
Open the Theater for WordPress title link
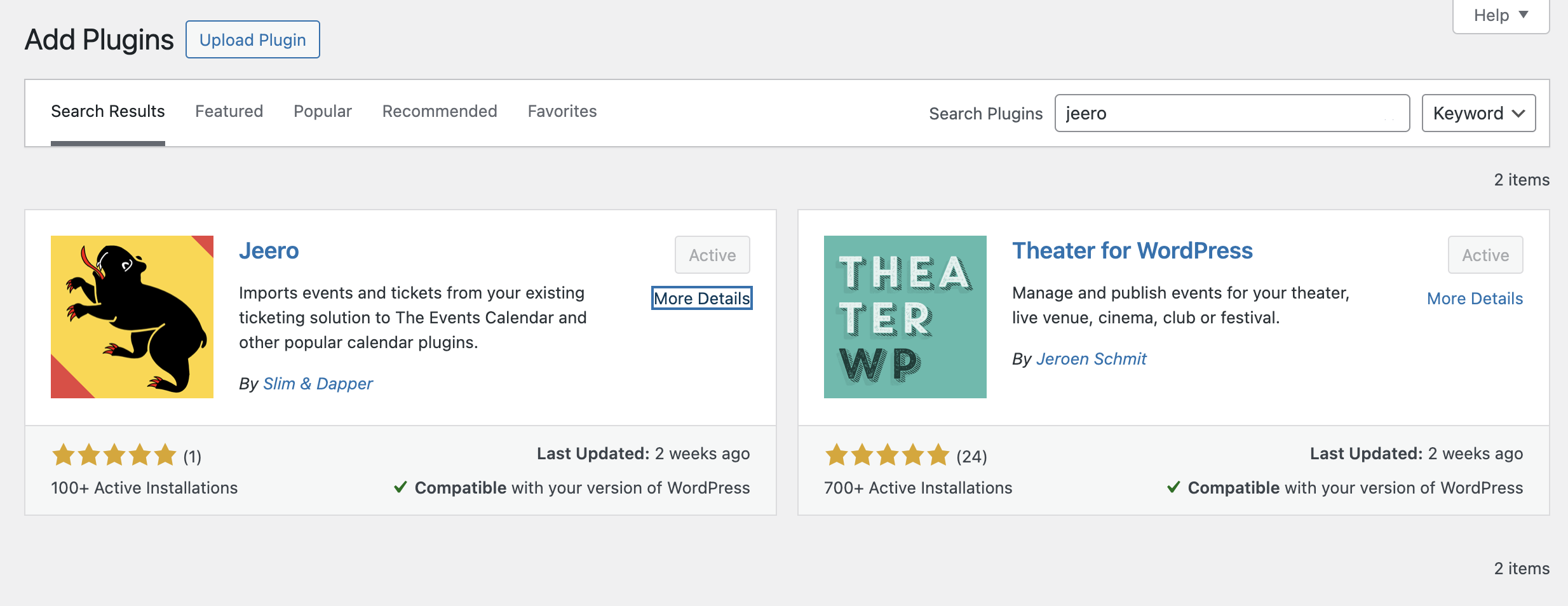[1132, 250]
